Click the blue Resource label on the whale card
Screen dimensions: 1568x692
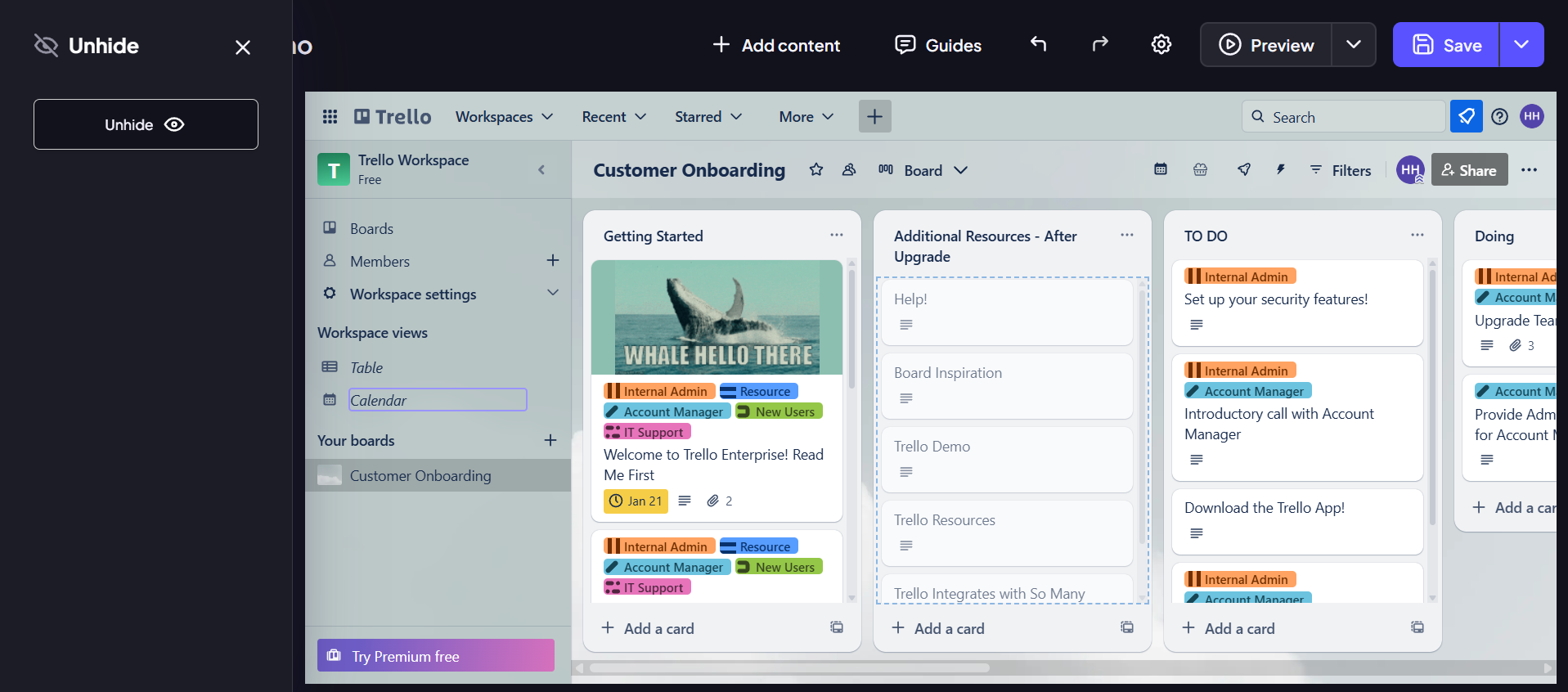[758, 391]
